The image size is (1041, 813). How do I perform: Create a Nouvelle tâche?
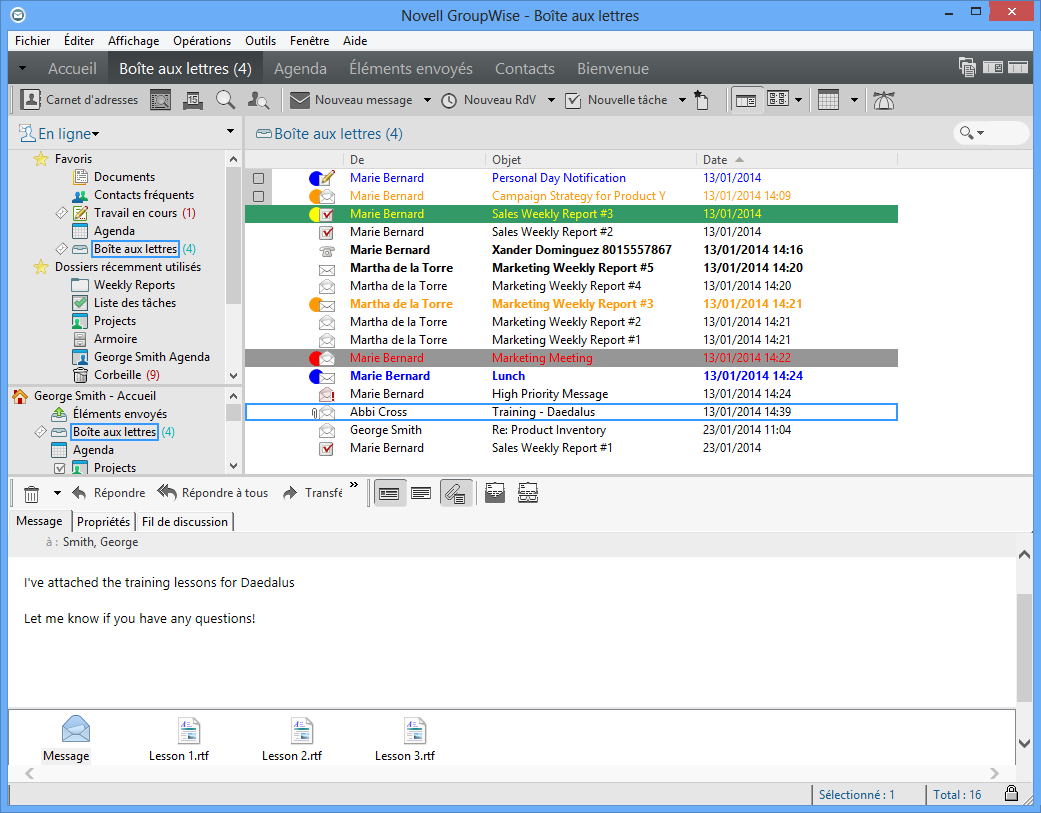tap(616, 100)
